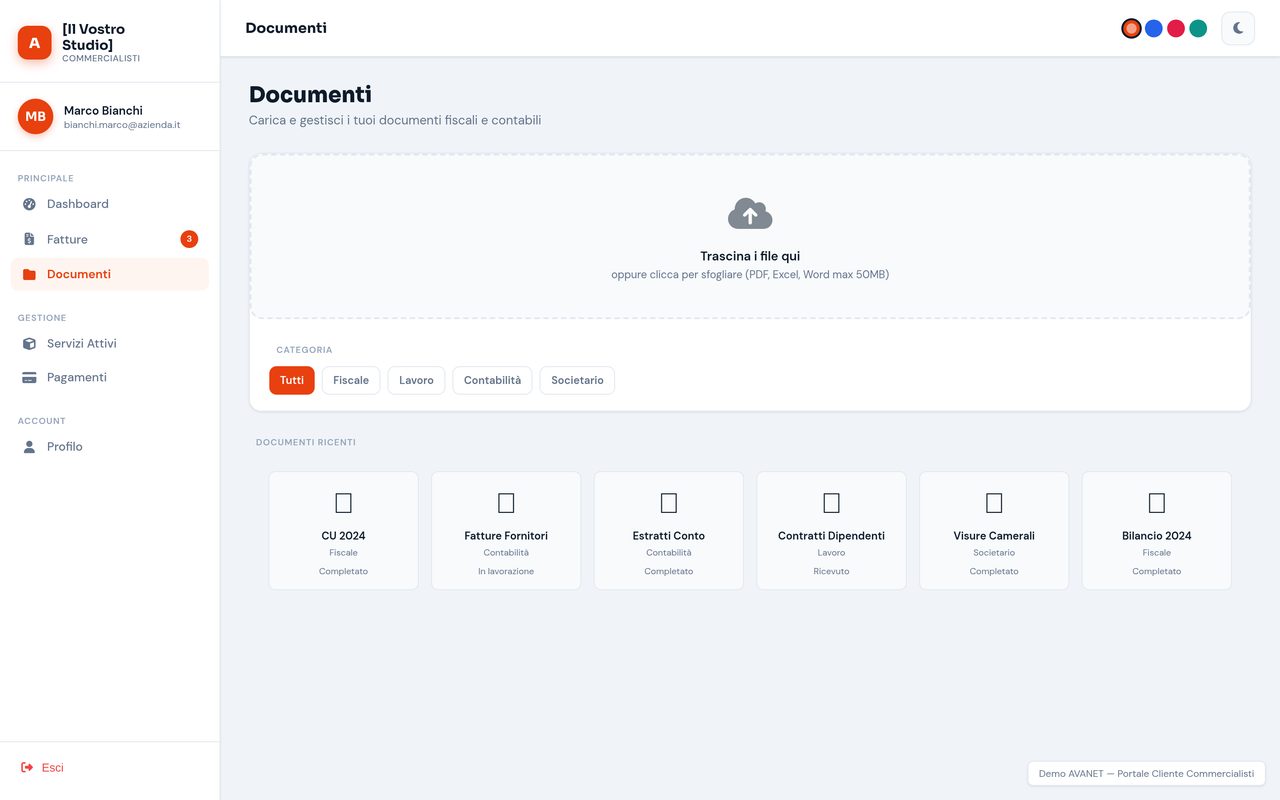This screenshot has height=800, width=1280.
Task: Click the CU 2024 document icon
Action: [343, 503]
